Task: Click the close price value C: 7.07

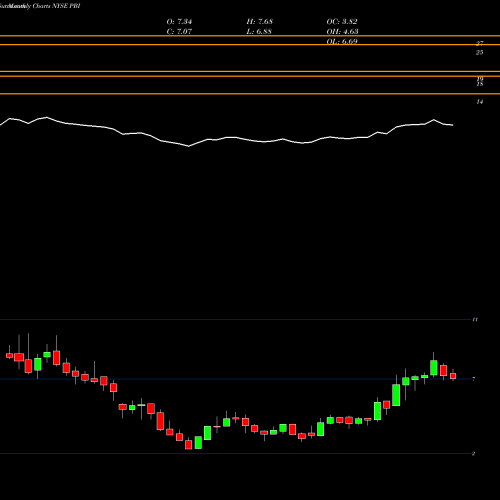Action: coord(179,32)
